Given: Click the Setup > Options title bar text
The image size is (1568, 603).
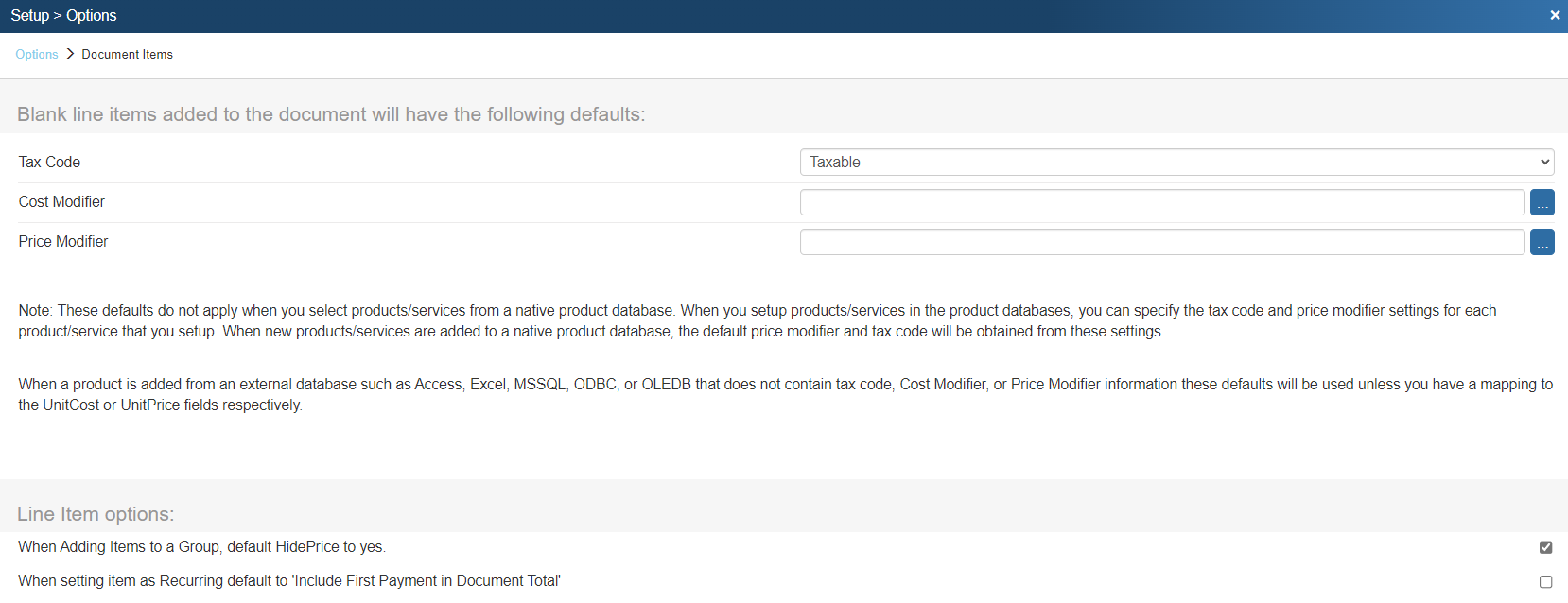Looking at the screenshot, I should click(63, 16).
